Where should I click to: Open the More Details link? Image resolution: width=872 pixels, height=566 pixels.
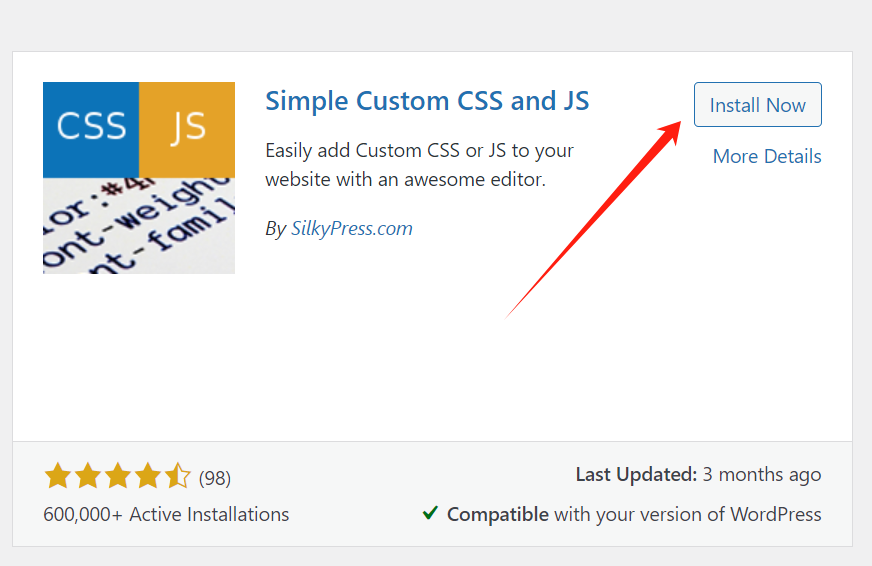pyautogui.click(x=767, y=157)
